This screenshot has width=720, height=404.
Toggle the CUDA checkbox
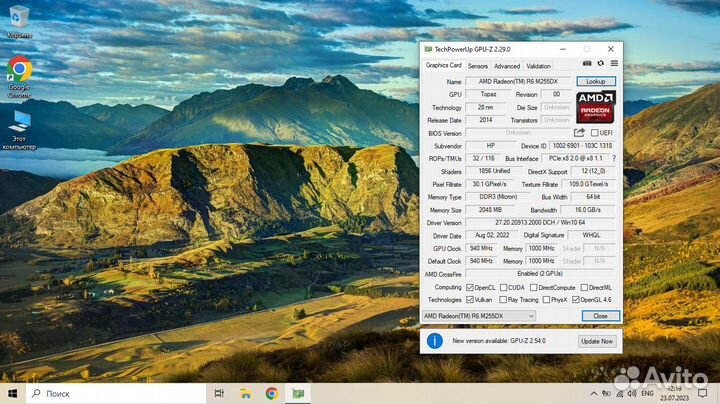pos(503,287)
